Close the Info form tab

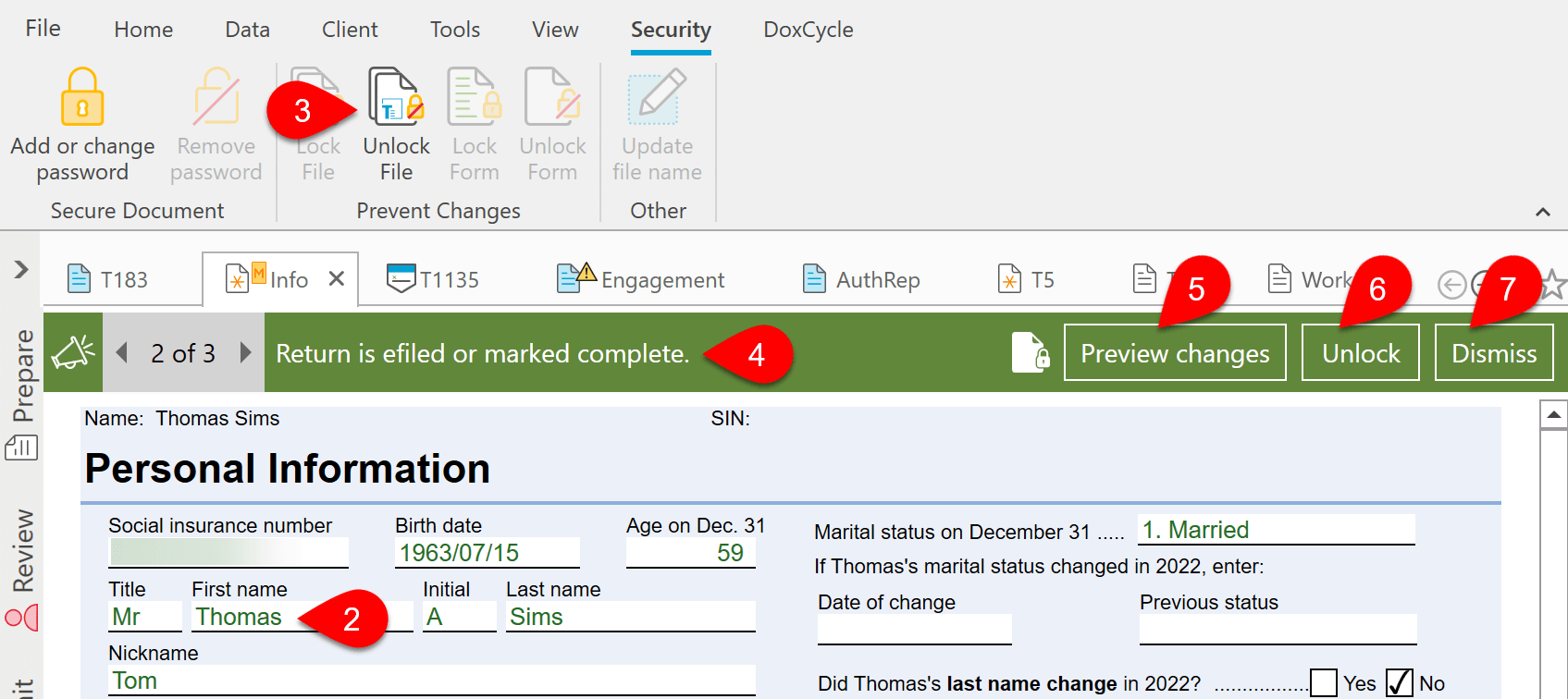(x=337, y=278)
